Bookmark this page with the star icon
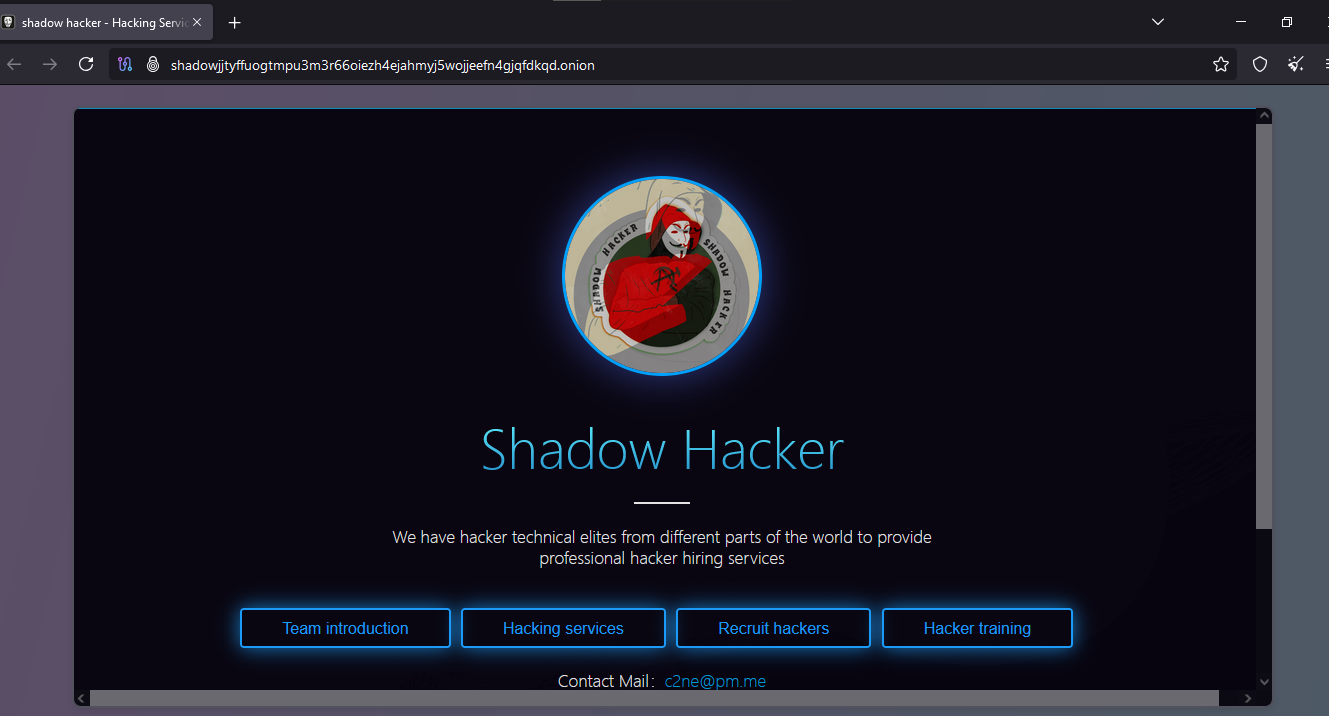Image resolution: width=1329 pixels, height=716 pixels. 1221,65
